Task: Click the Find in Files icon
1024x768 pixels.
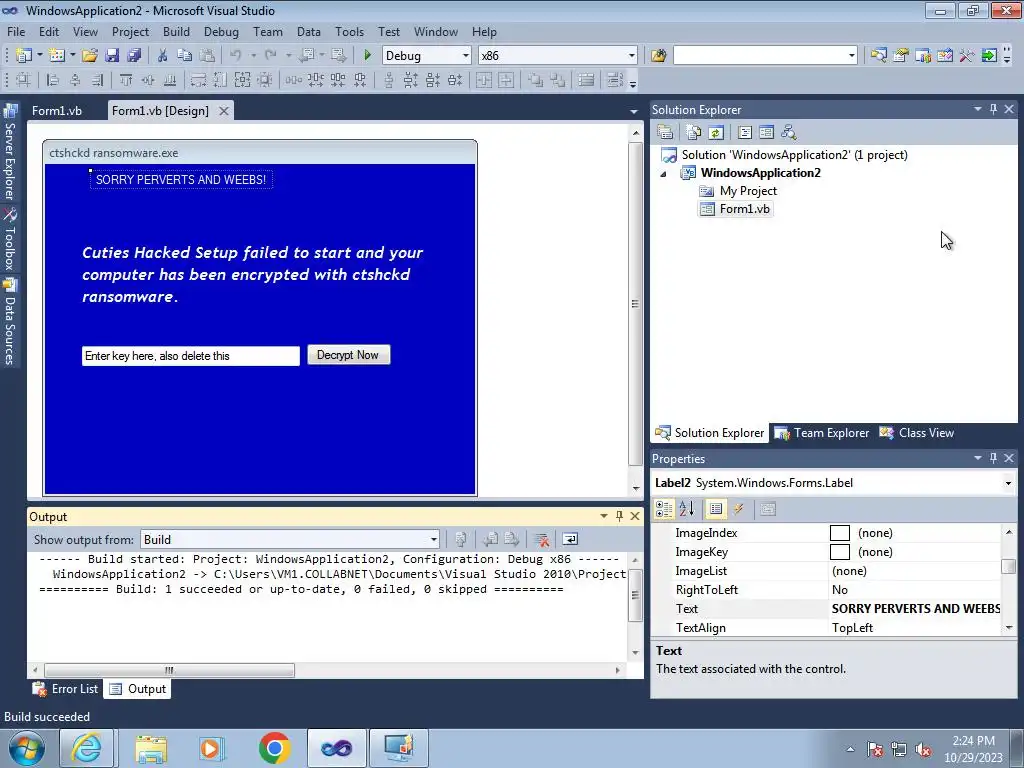Action: pos(658,56)
